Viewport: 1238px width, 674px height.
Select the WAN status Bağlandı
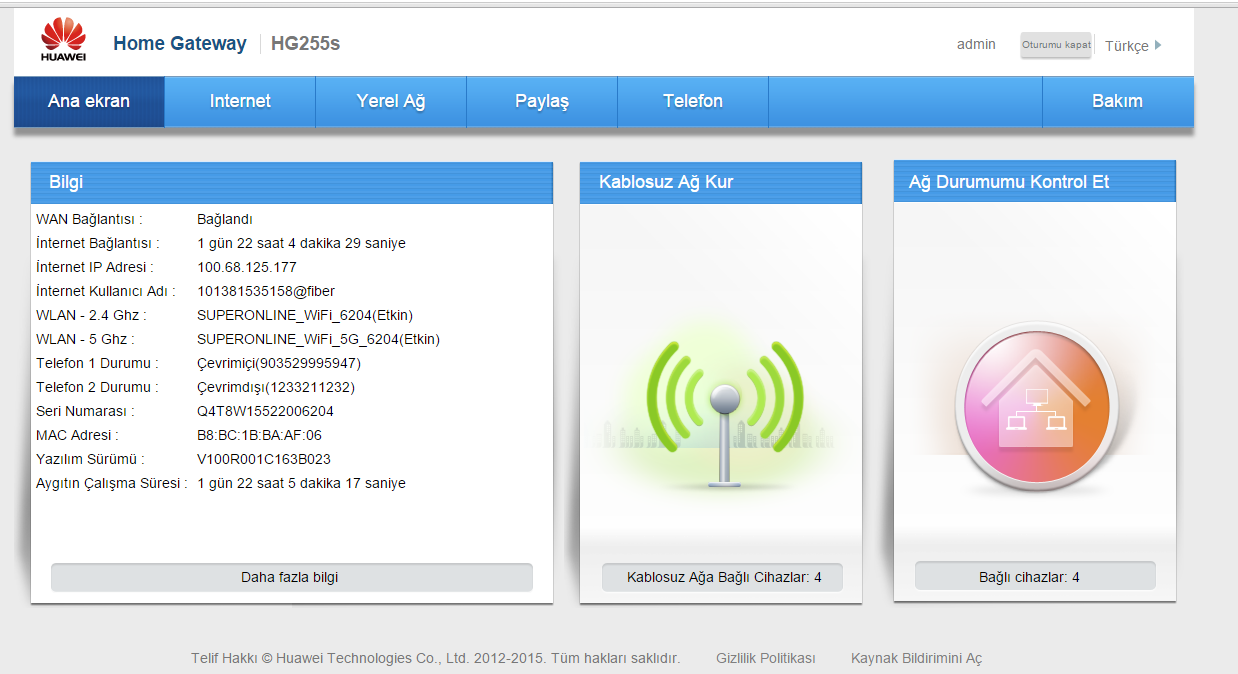click(225, 219)
